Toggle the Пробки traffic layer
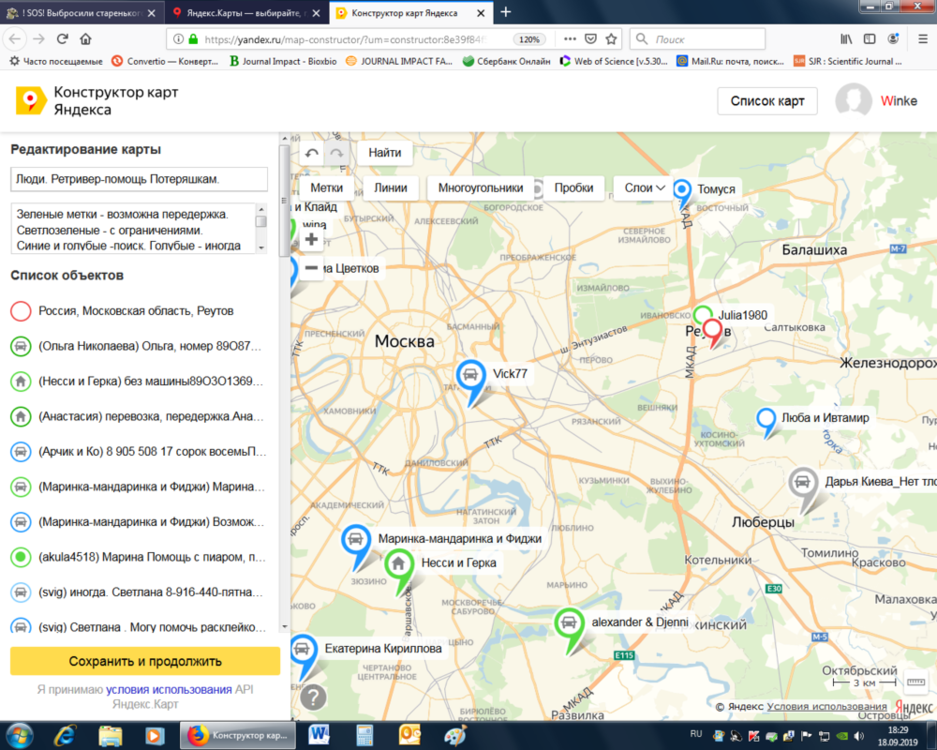937x750 pixels. [x=573, y=187]
